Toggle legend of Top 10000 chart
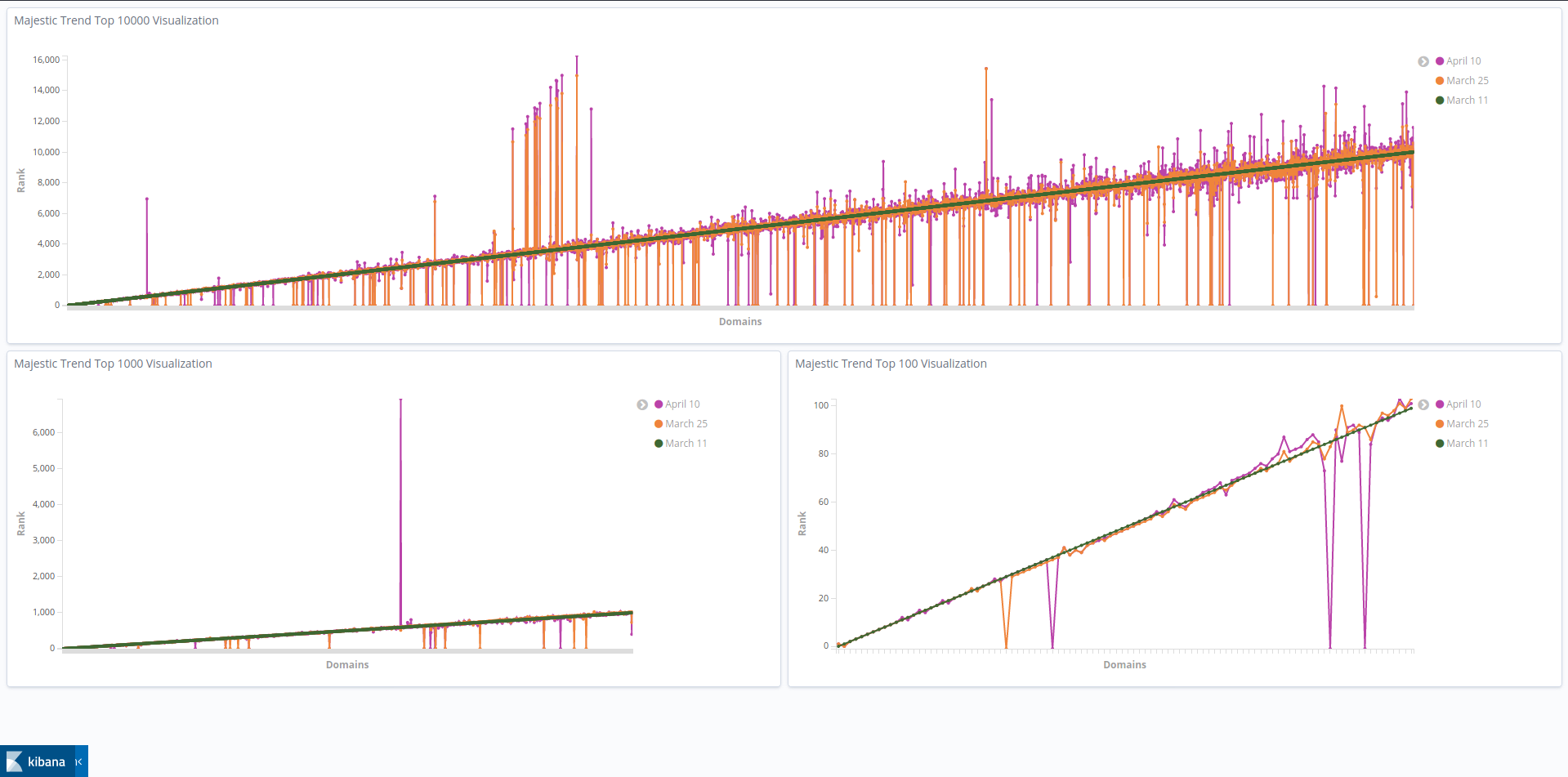The image size is (1568, 777). point(1423,61)
